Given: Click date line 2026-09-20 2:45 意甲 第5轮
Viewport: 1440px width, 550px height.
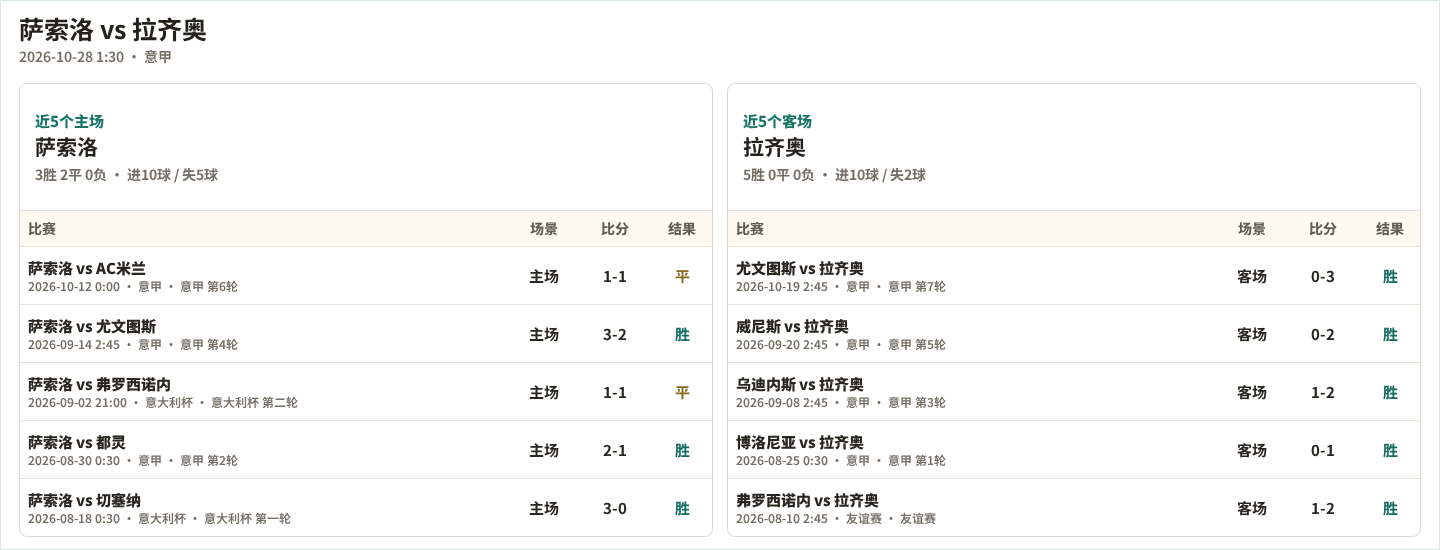Looking at the screenshot, I should (841, 345).
